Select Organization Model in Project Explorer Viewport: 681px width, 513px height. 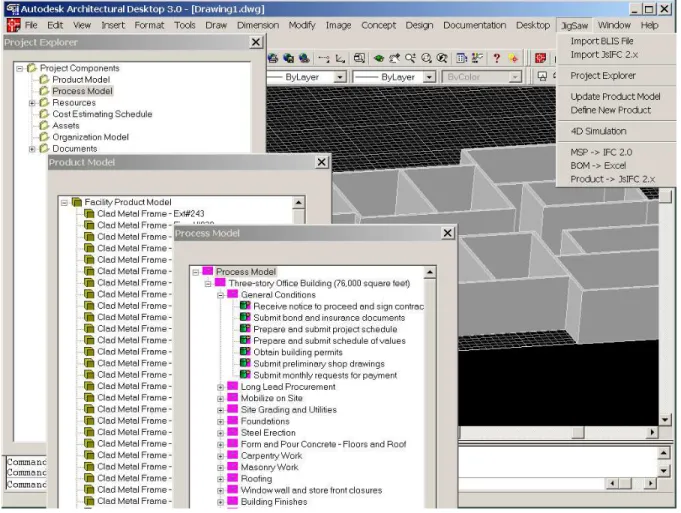[90, 137]
